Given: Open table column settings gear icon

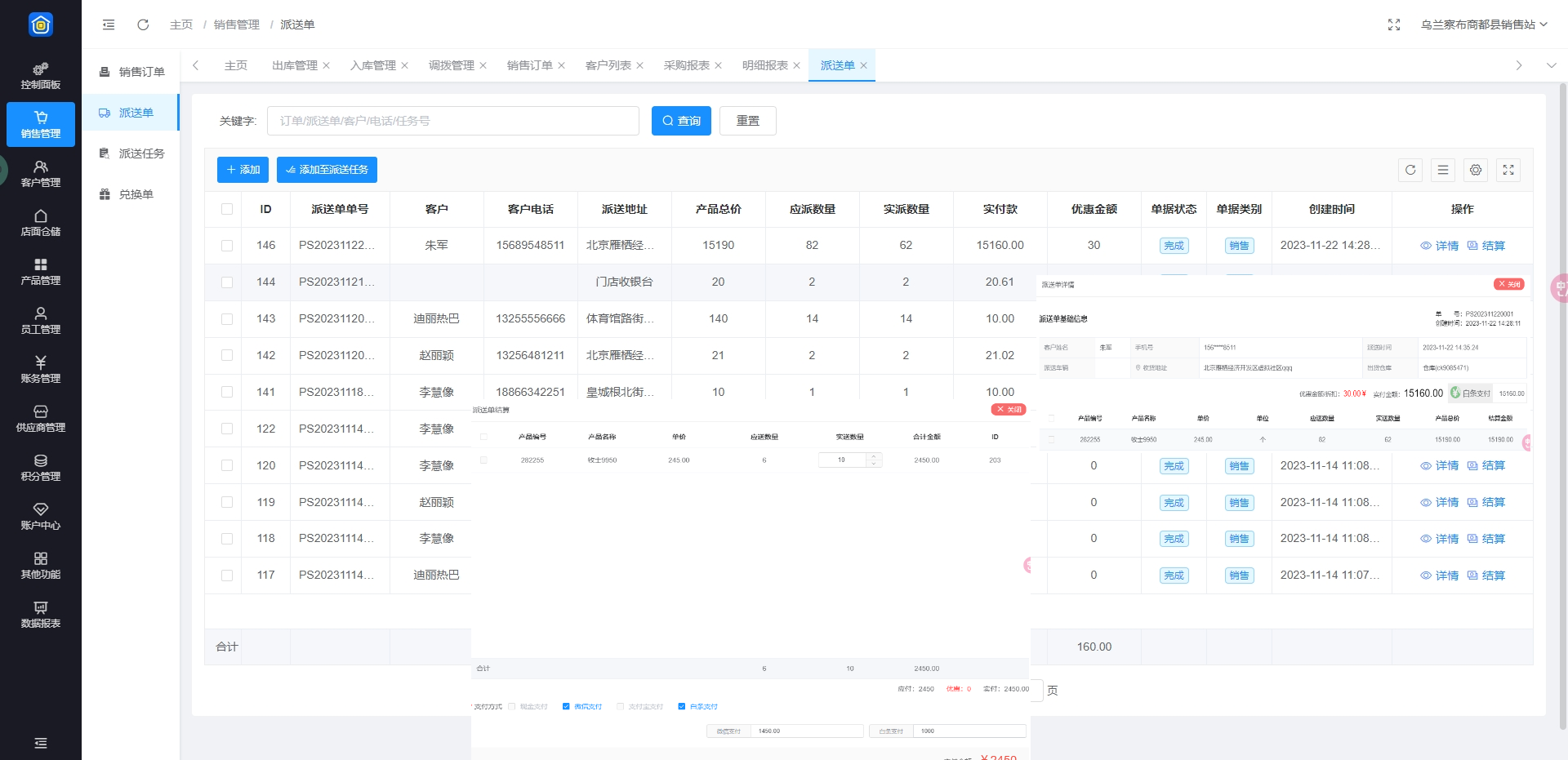Looking at the screenshot, I should click(1475, 170).
